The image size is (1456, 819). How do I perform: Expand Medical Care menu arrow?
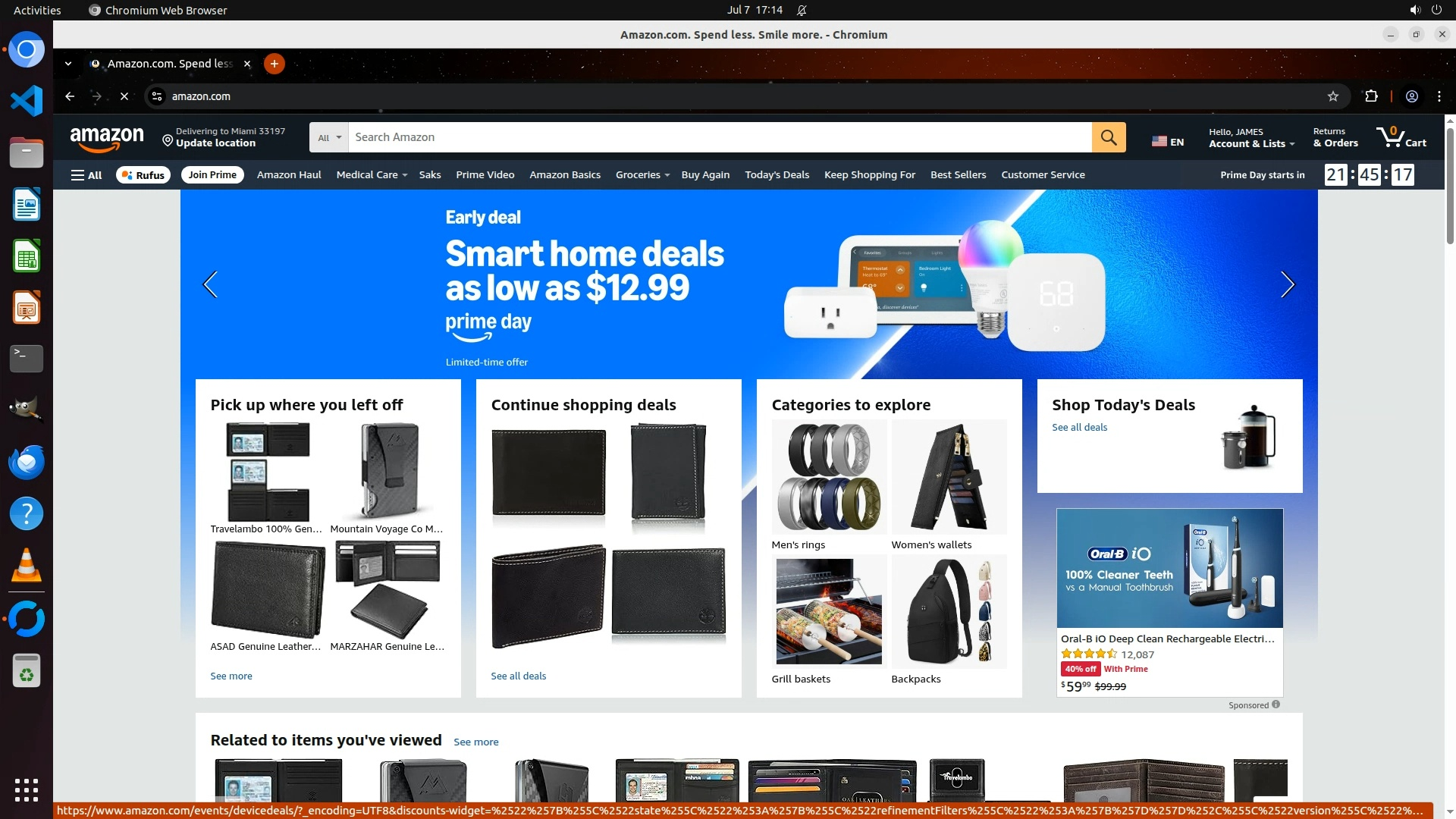point(405,175)
